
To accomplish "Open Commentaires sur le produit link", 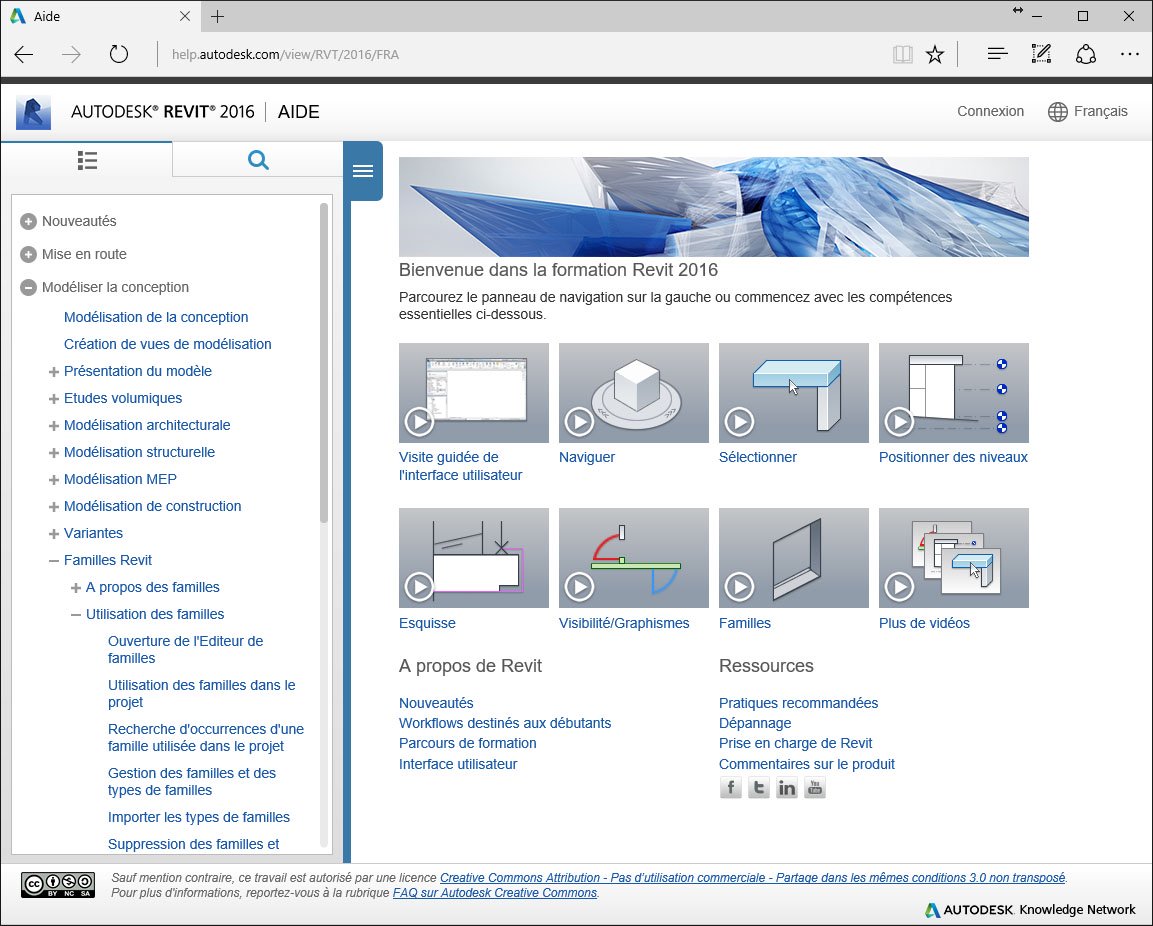I will (807, 764).
